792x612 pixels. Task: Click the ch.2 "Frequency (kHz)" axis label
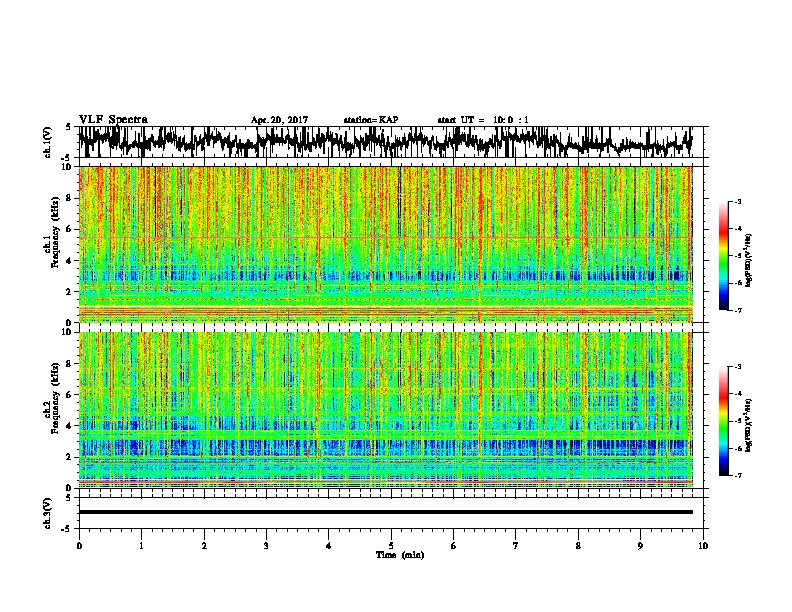55,398
